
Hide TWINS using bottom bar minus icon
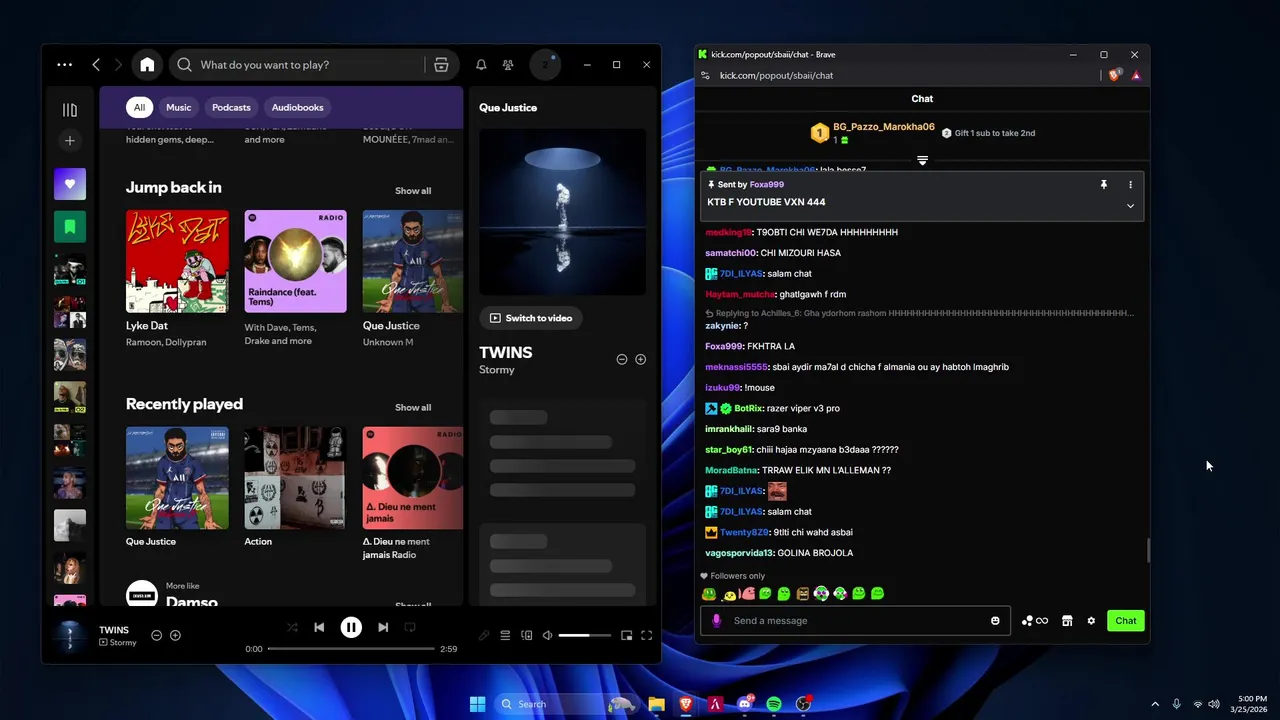tap(156, 635)
